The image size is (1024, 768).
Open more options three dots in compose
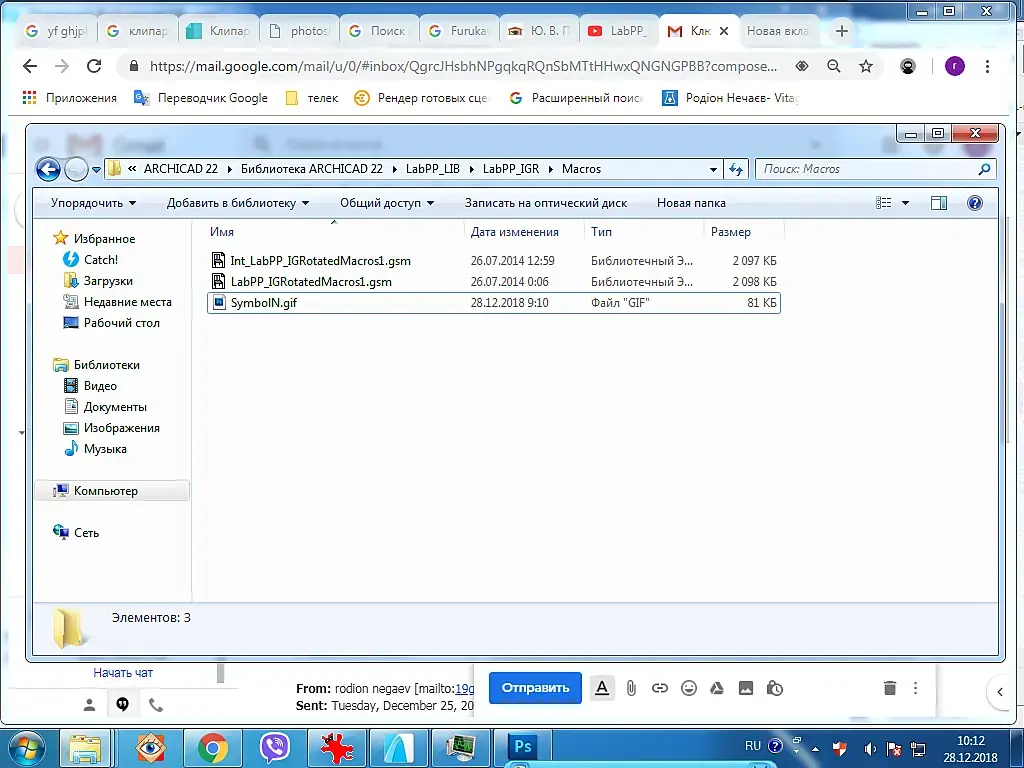(x=916, y=688)
